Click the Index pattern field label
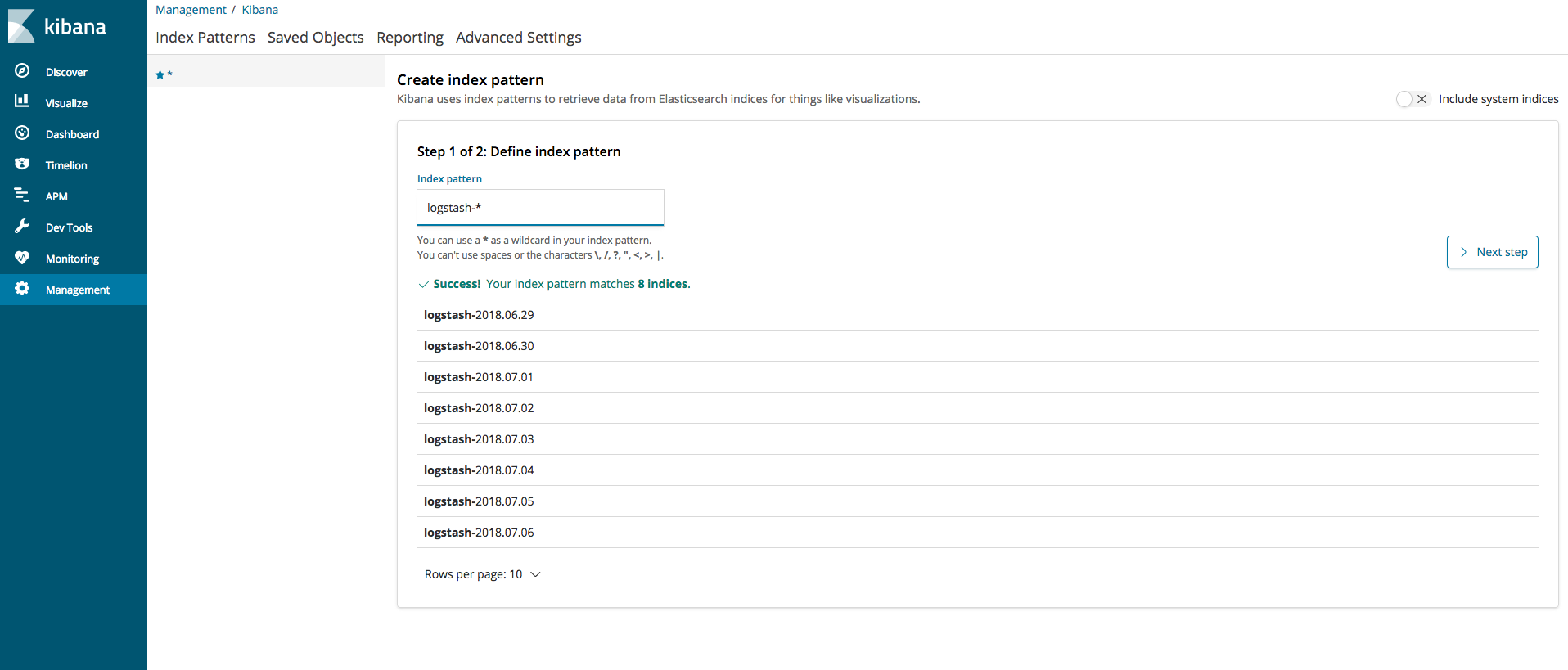The width and height of the screenshot is (1568, 670). point(449,179)
